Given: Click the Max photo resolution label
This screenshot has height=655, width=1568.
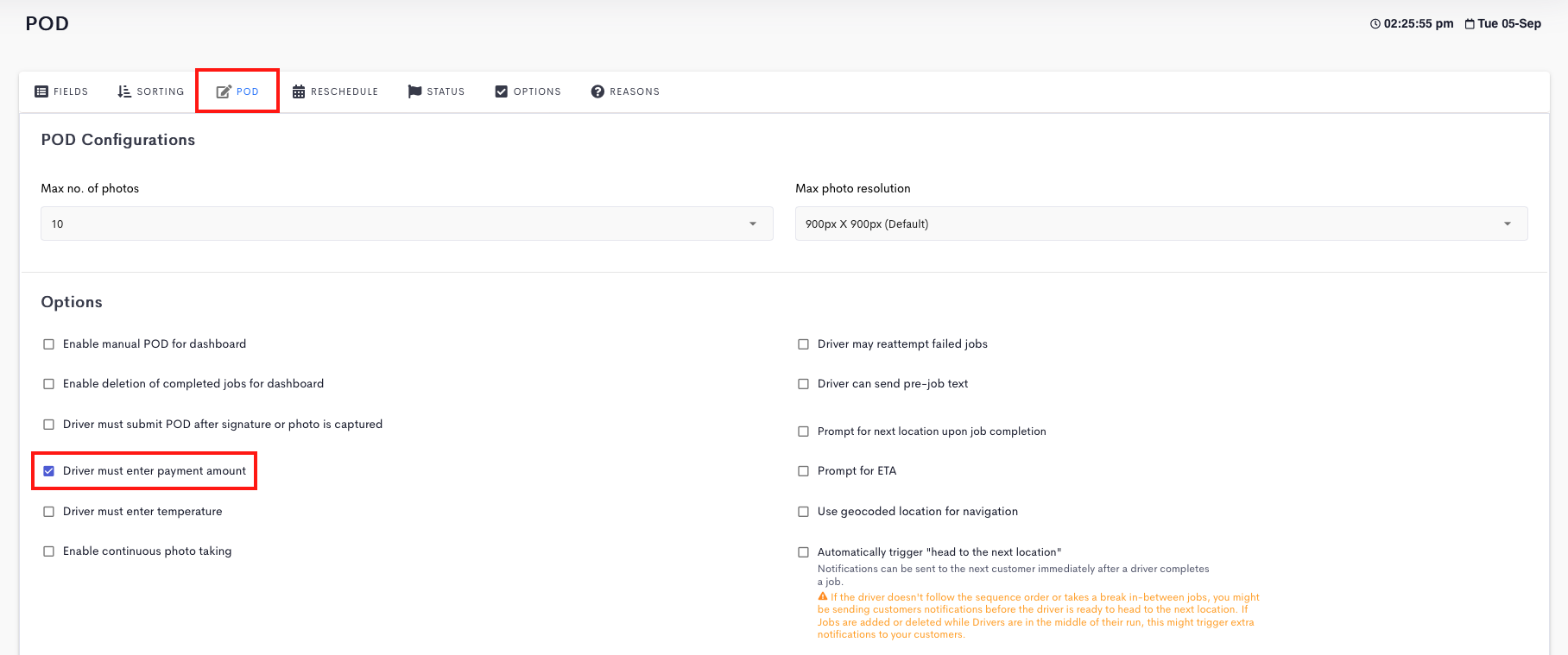Looking at the screenshot, I should click(x=853, y=188).
